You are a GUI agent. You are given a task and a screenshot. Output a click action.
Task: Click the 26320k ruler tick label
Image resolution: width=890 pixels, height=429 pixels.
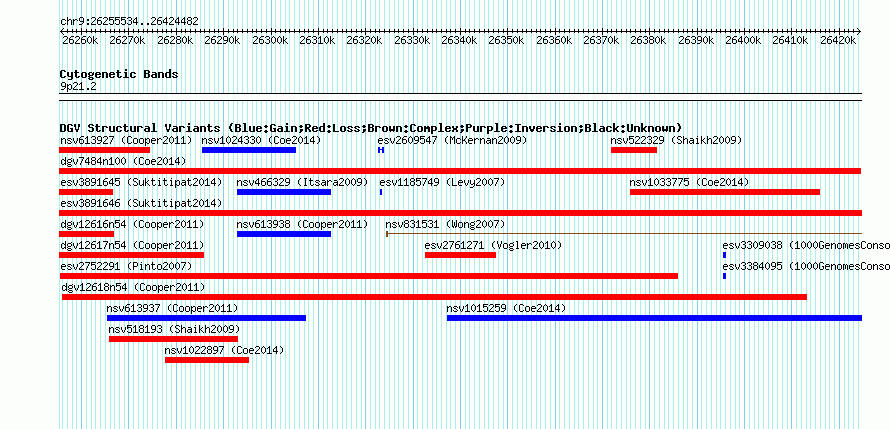pyautogui.click(x=364, y=40)
